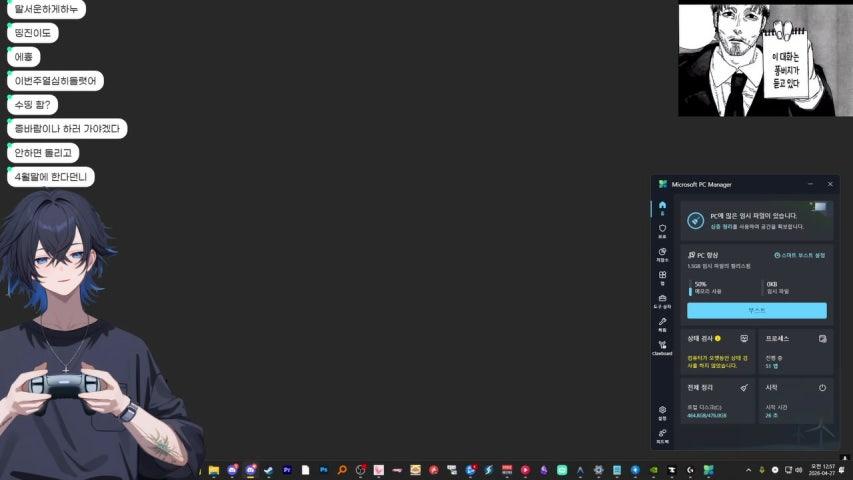
Task: Click the volume speaker icon in system tray
Action: [x=799, y=470]
